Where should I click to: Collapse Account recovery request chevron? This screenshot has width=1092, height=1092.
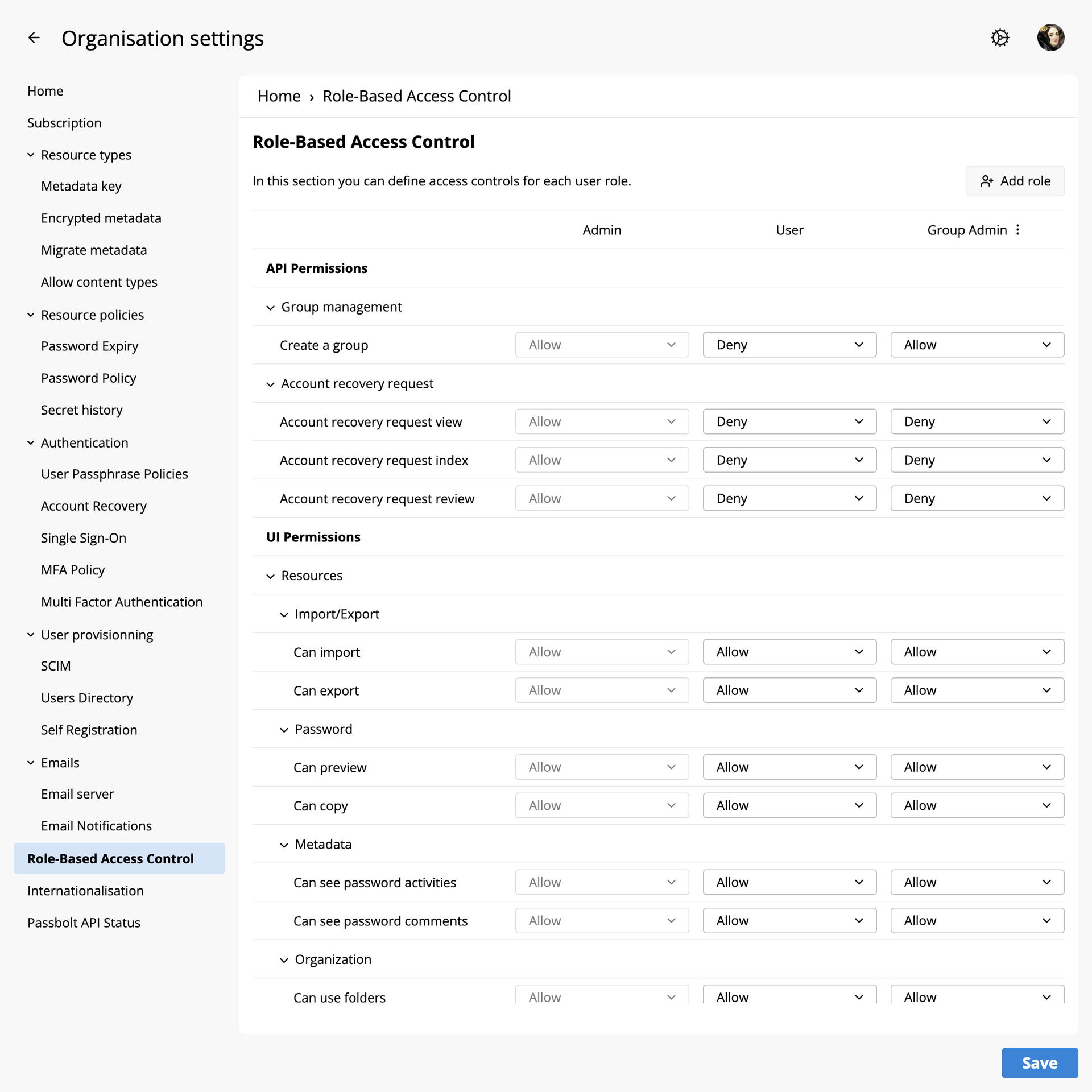(270, 384)
